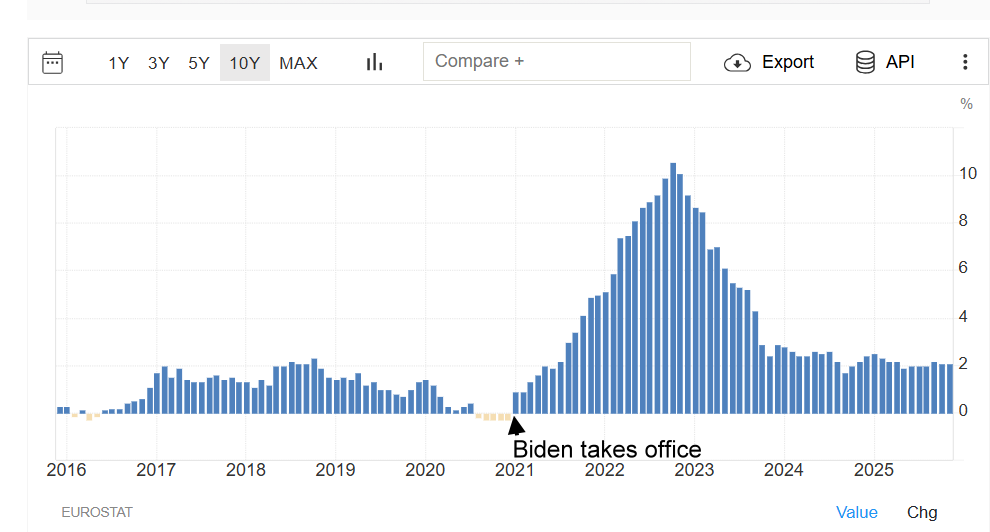Click the Biden takes office annotation text
The image size is (990, 532).
click(x=607, y=449)
